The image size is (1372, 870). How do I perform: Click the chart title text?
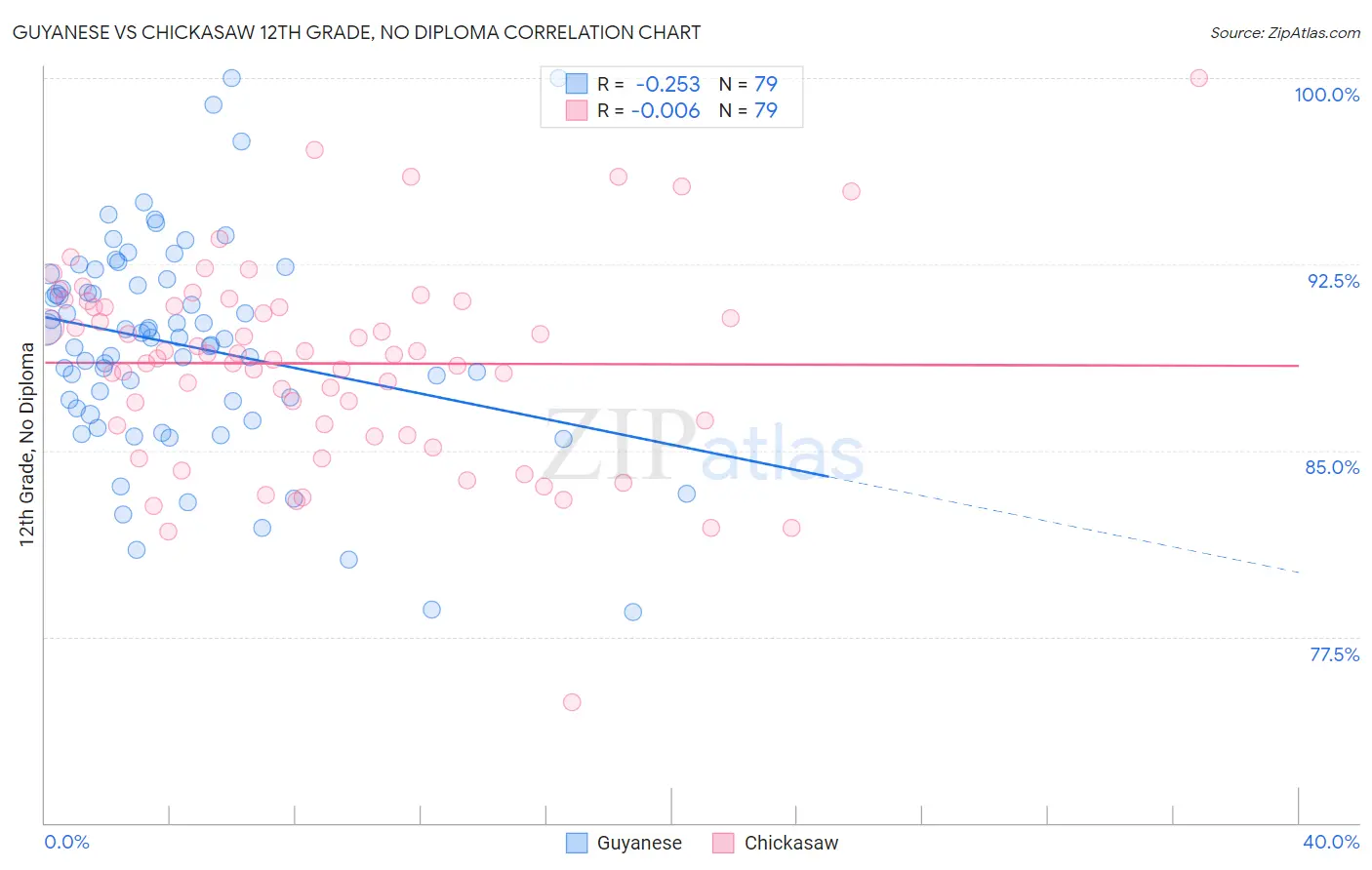356,32
